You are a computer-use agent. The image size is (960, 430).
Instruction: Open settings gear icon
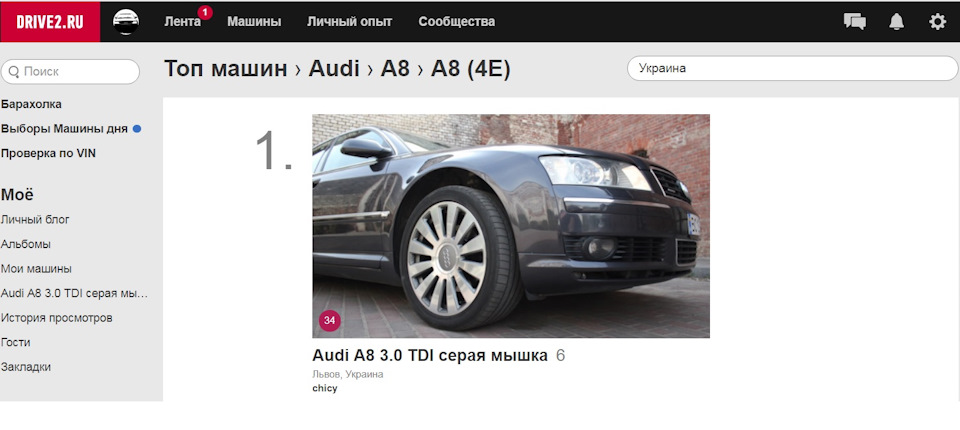click(x=937, y=21)
